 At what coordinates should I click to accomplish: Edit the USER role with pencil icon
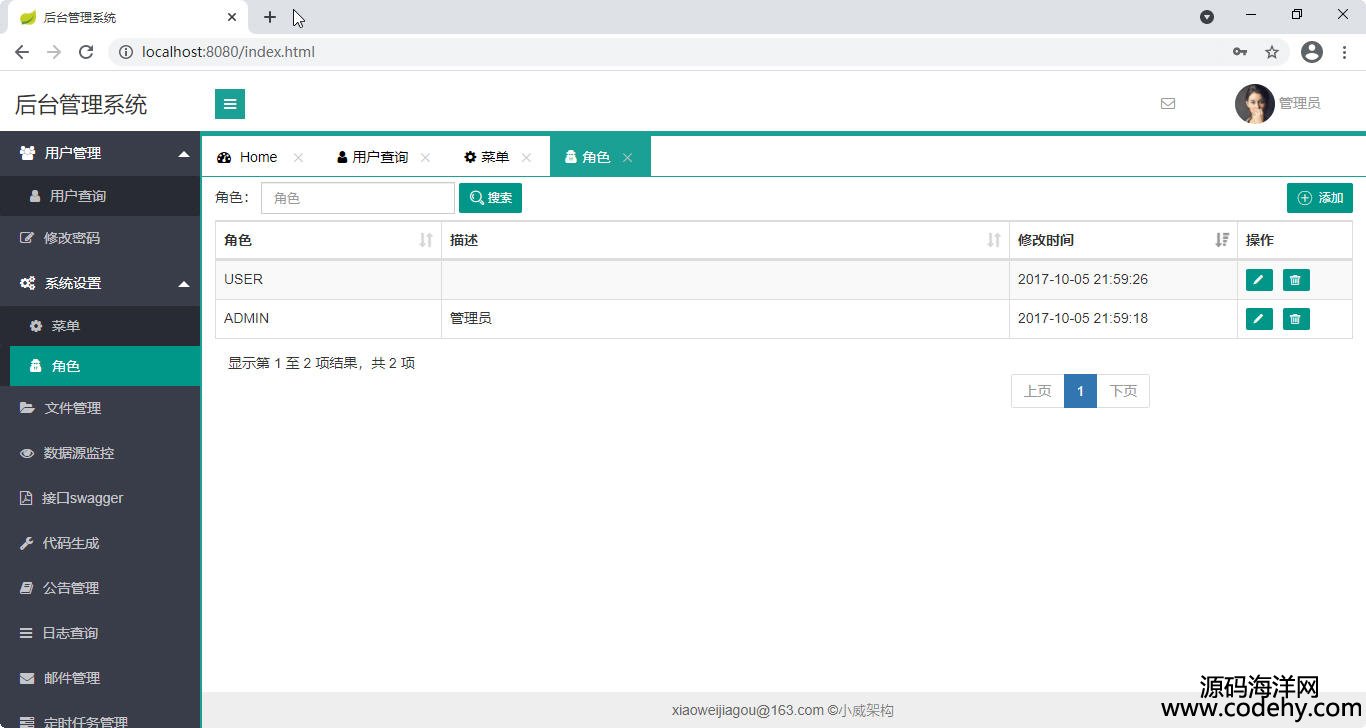(x=1259, y=280)
